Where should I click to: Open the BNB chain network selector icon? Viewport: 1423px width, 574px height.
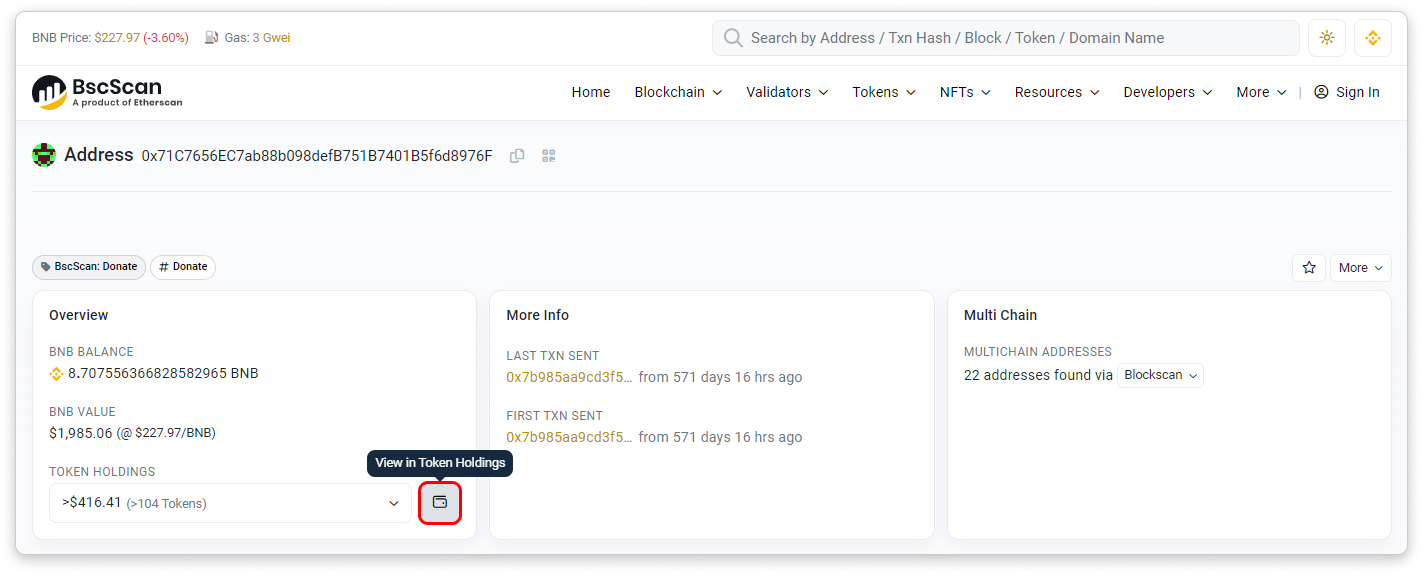(x=1372, y=38)
